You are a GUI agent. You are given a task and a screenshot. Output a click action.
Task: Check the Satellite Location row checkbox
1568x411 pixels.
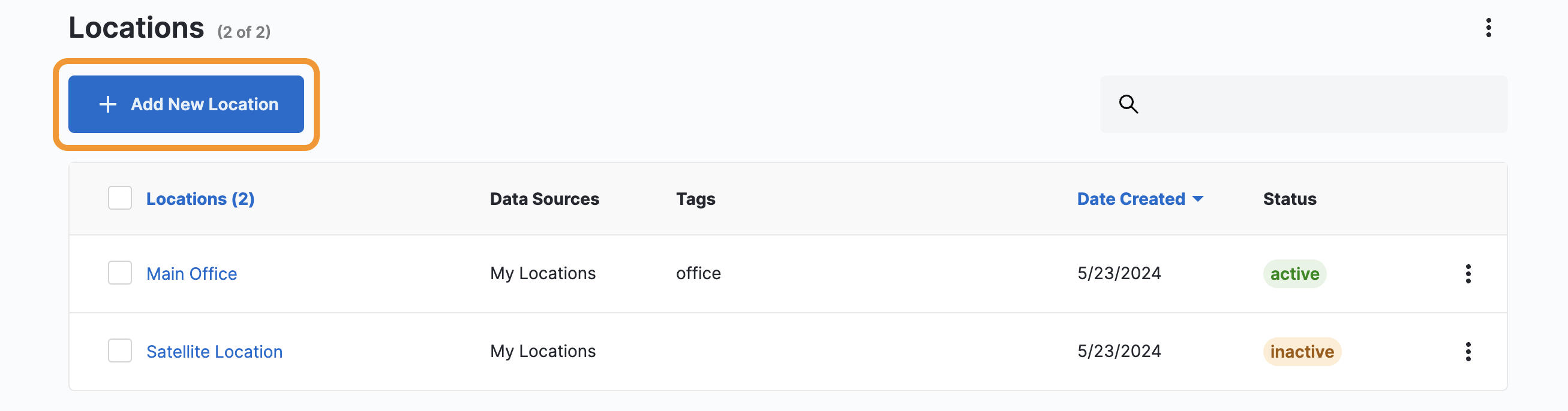120,351
